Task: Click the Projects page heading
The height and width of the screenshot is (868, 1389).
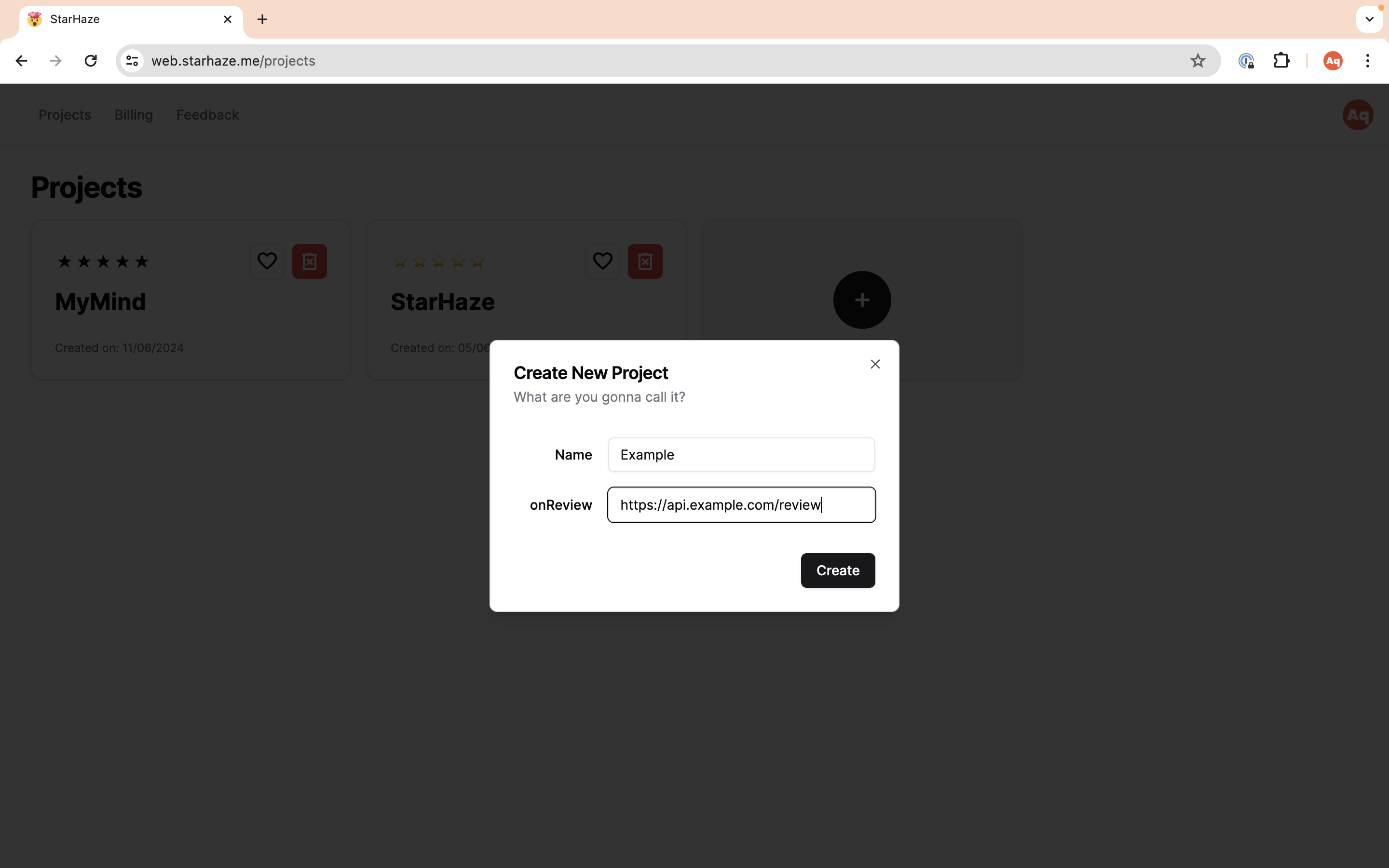Action: pos(87,188)
